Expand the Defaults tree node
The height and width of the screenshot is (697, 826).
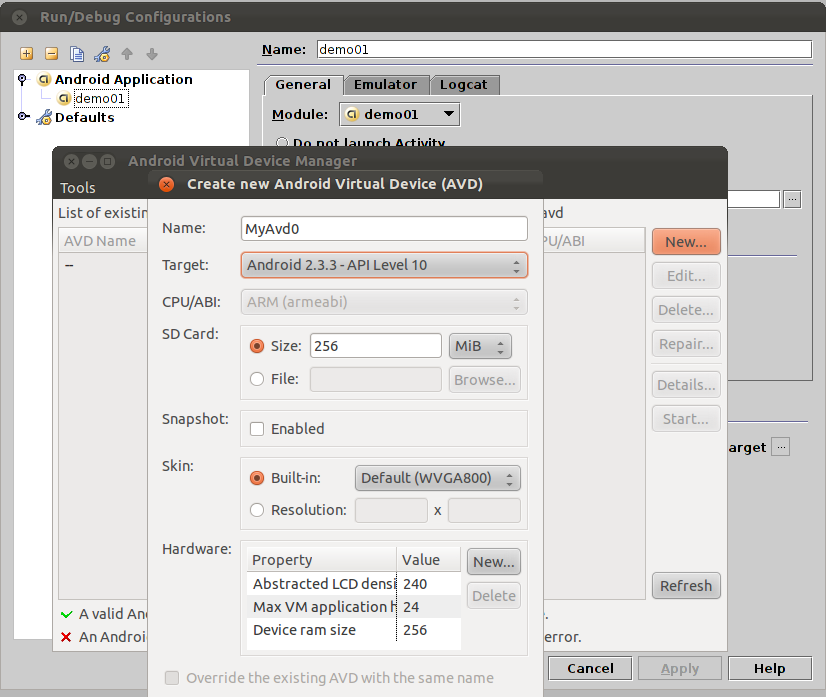coord(22,116)
